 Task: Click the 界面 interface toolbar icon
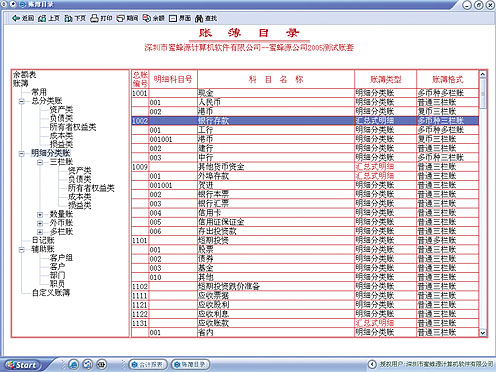click(x=173, y=18)
